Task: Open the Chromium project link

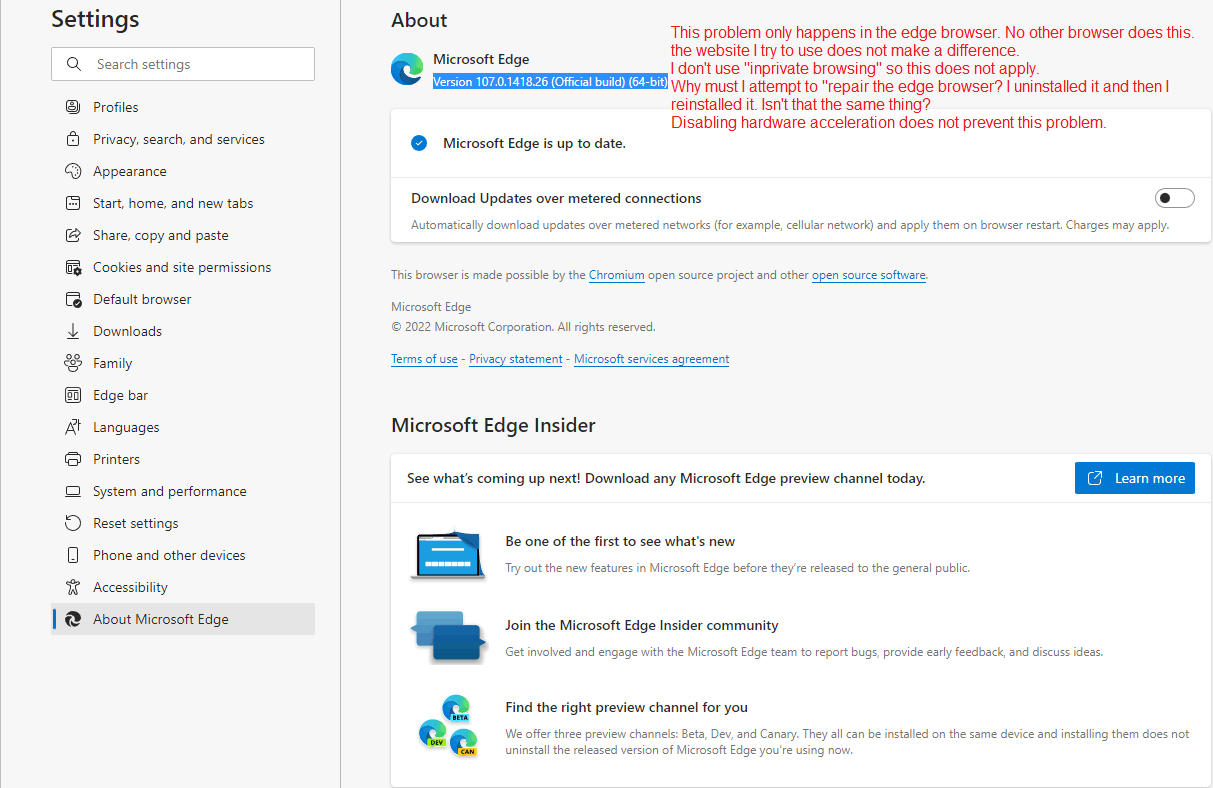Action: tap(616, 275)
